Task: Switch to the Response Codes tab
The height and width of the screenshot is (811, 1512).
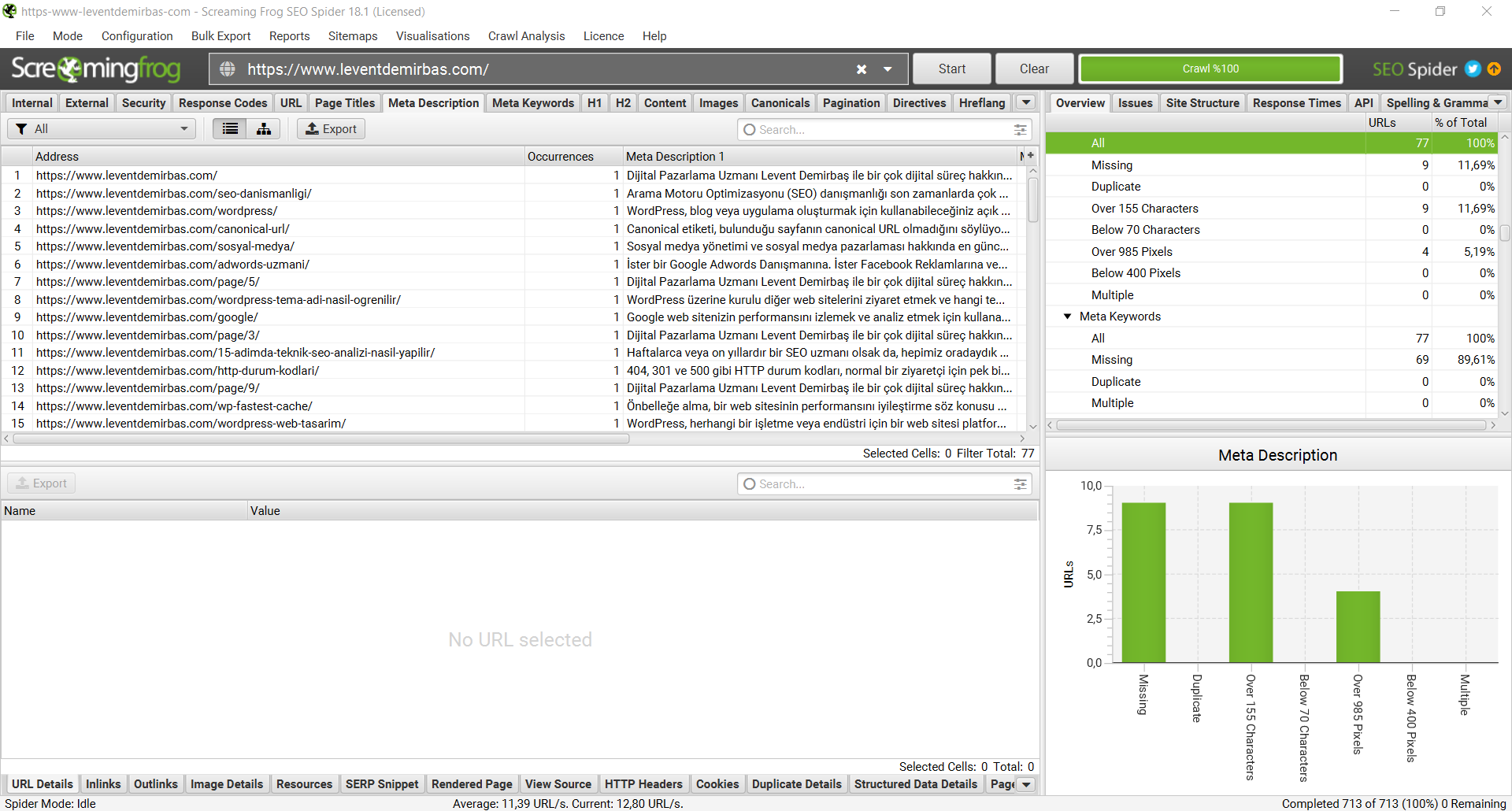Action: click(x=223, y=103)
